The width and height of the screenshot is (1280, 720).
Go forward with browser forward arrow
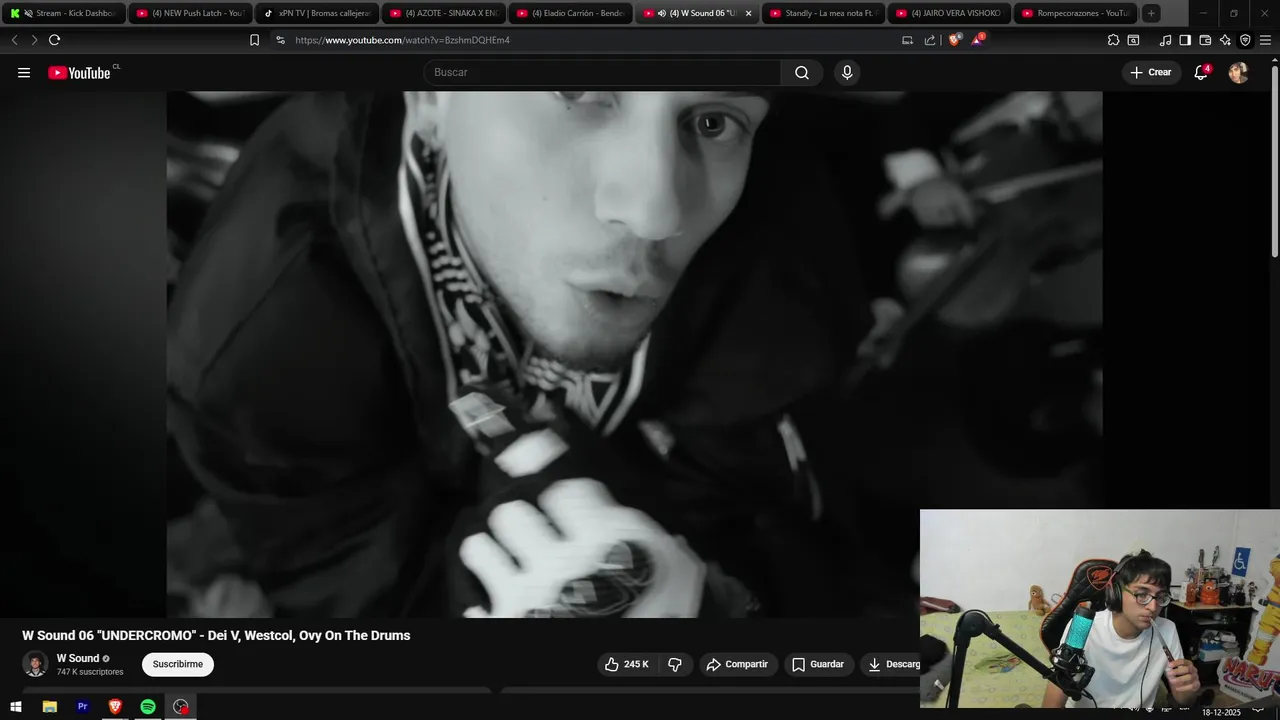click(x=34, y=40)
